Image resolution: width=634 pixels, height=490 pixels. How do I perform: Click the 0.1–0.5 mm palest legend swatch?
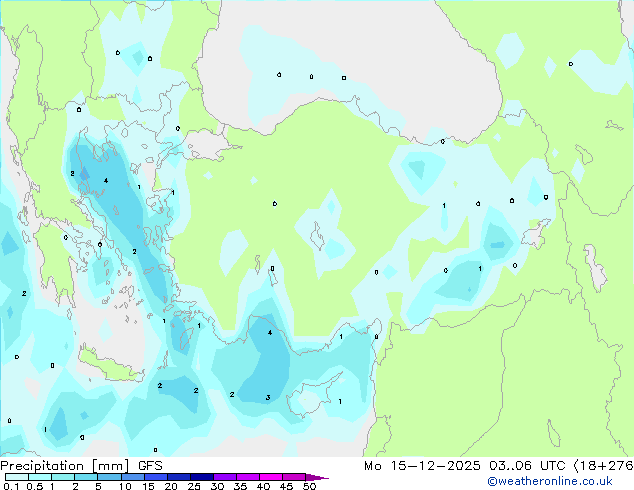tap(17, 477)
